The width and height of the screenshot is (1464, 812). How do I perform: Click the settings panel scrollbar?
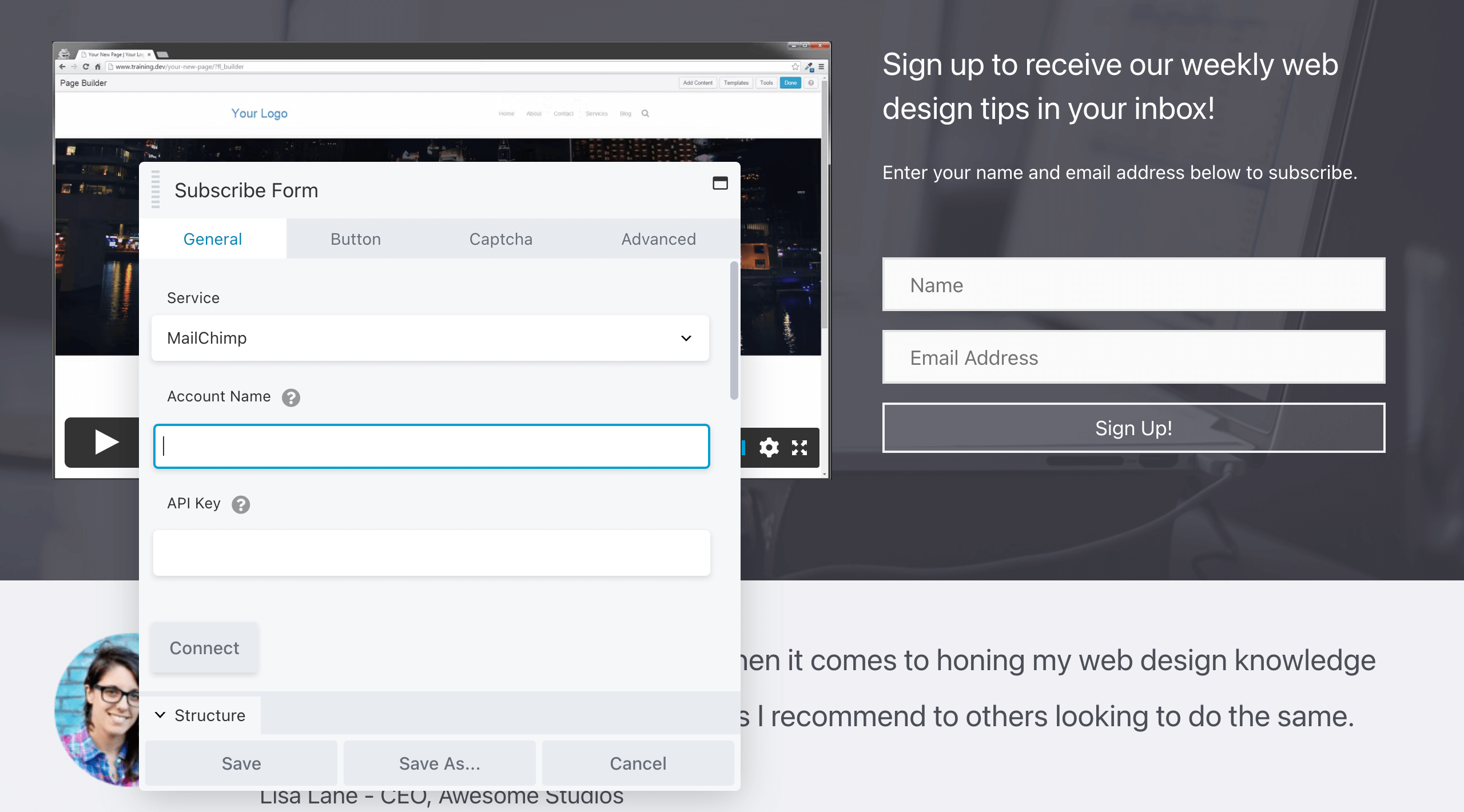[x=734, y=332]
